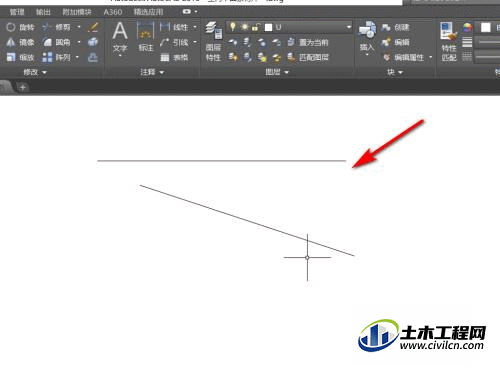Image resolution: width=500 pixels, height=375 pixels.
Task: Open dropdown arrow next to 修剪
Action: coord(79,27)
